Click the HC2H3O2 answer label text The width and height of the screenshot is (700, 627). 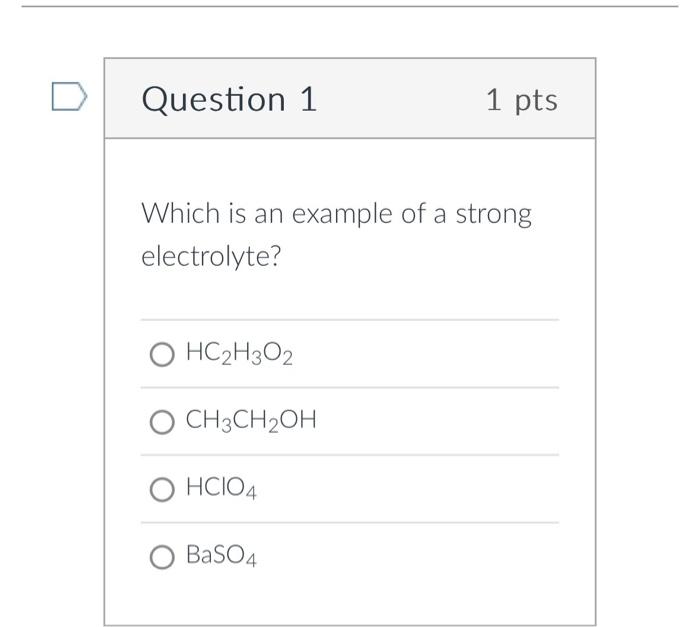point(239,355)
